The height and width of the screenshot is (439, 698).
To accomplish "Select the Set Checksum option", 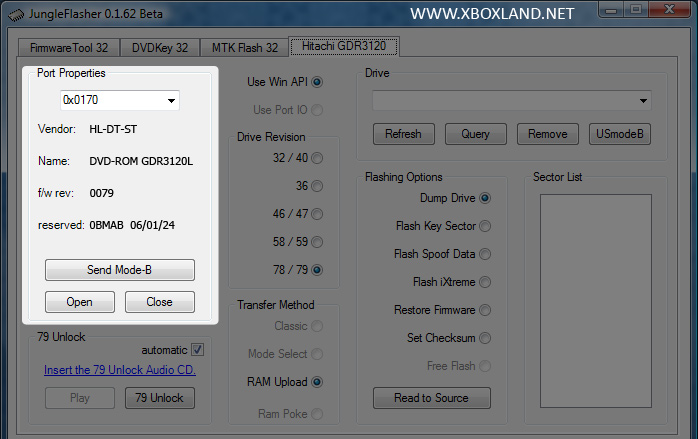I will coord(485,338).
